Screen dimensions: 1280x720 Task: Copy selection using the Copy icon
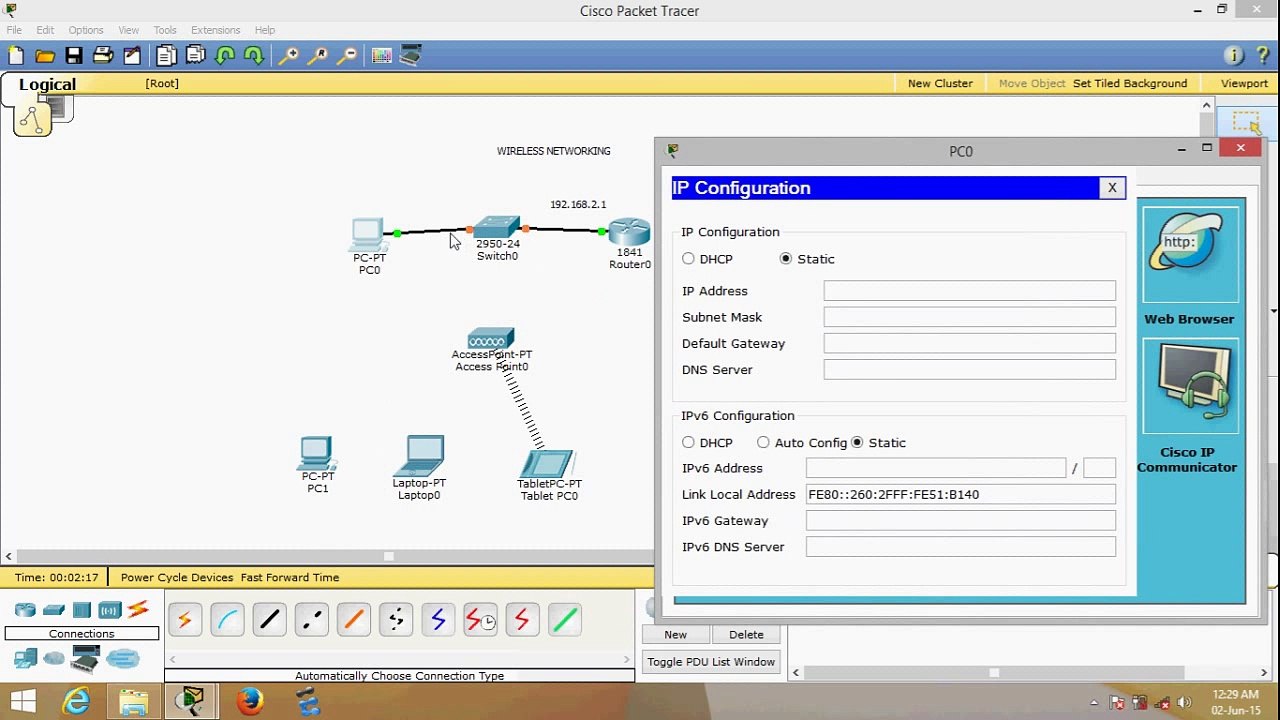point(166,56)
